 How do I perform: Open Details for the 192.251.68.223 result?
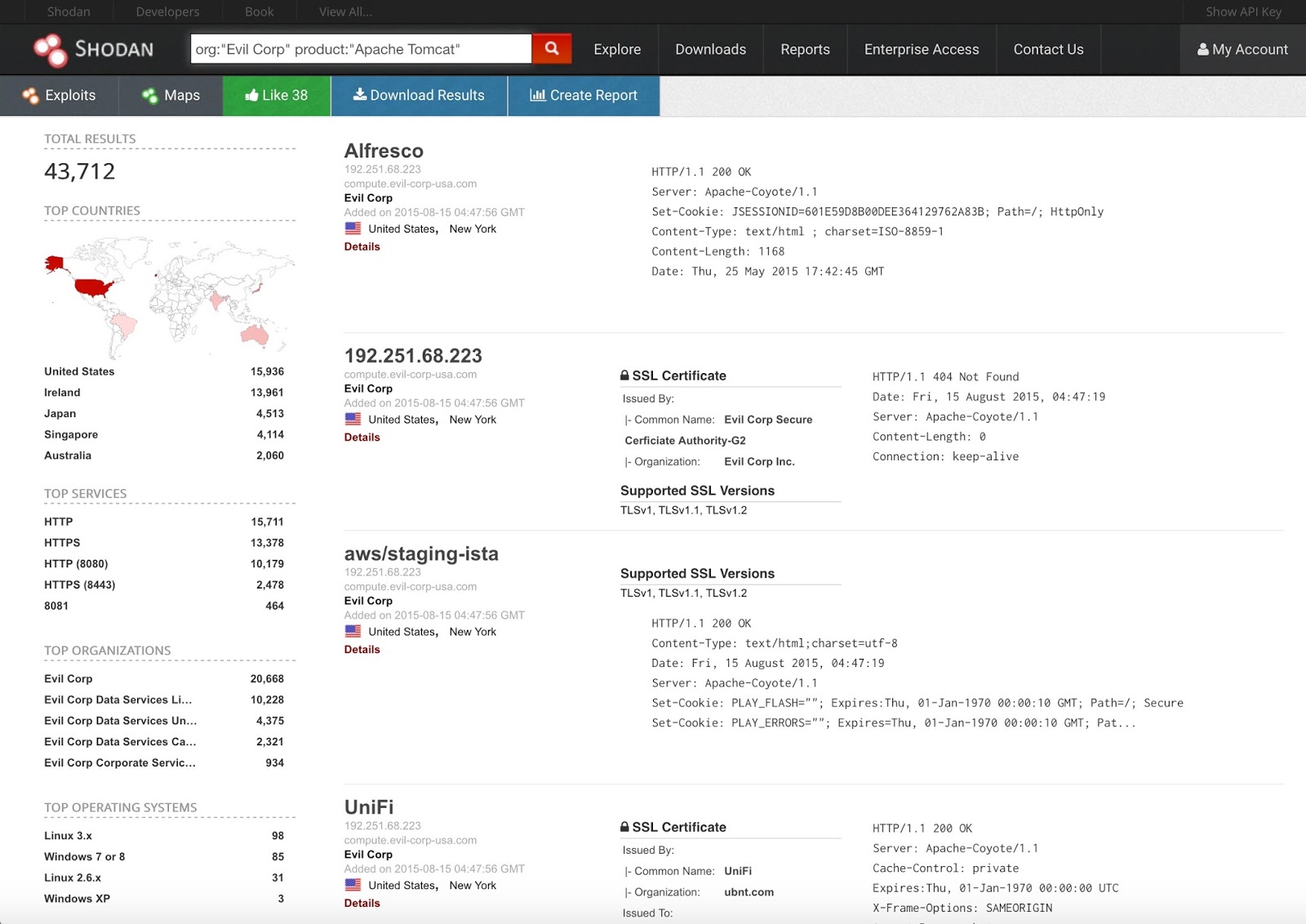[362, 438]
